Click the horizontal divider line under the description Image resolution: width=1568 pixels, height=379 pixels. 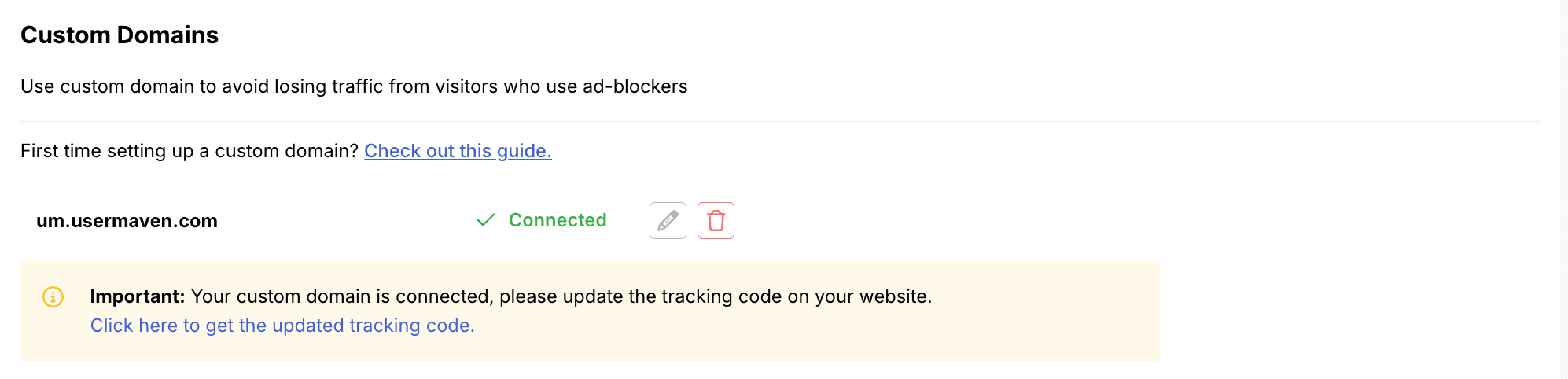(x=778, y=122)
